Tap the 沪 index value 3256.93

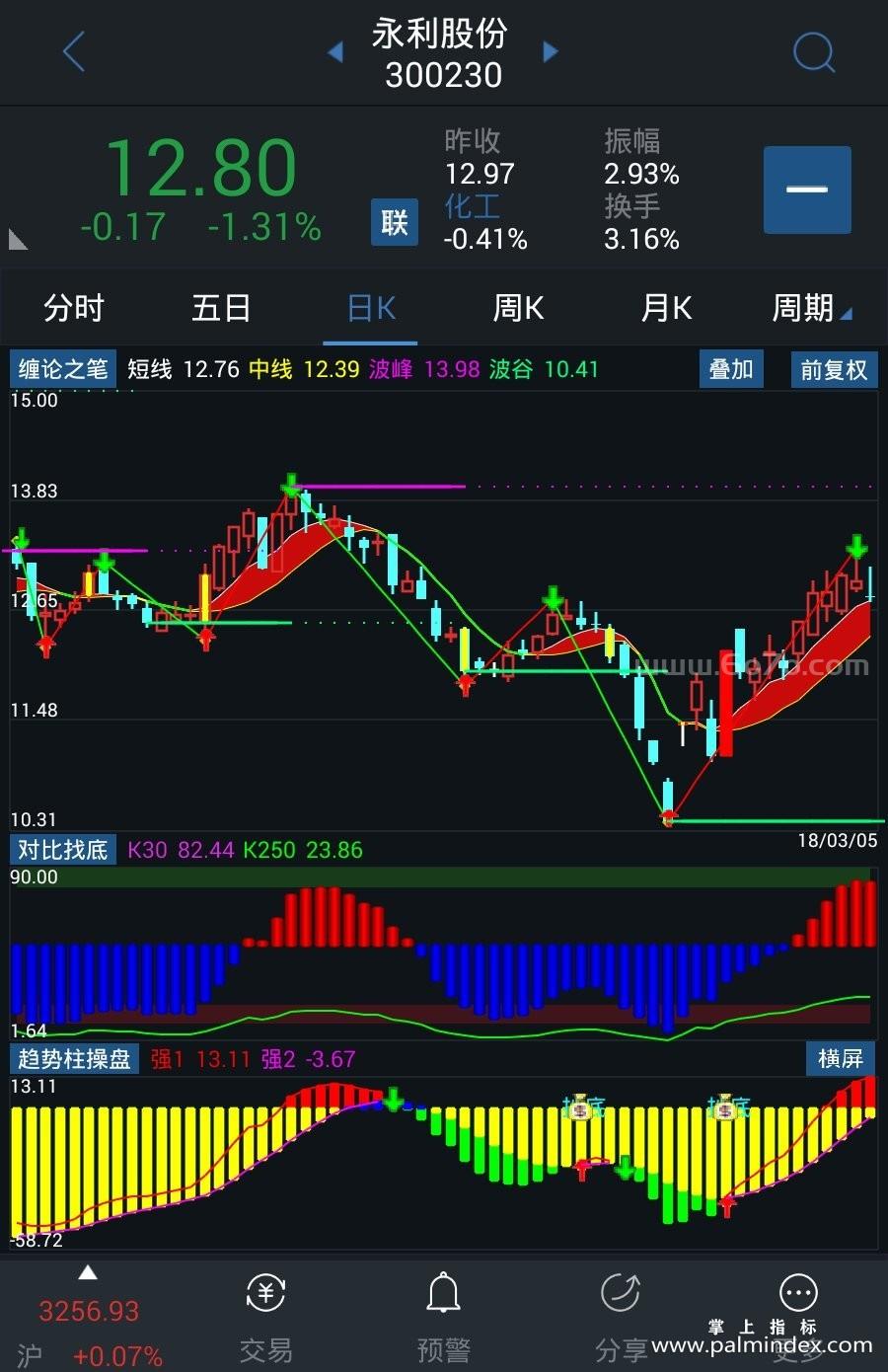pyautogui.click(x=89, y=1312)
